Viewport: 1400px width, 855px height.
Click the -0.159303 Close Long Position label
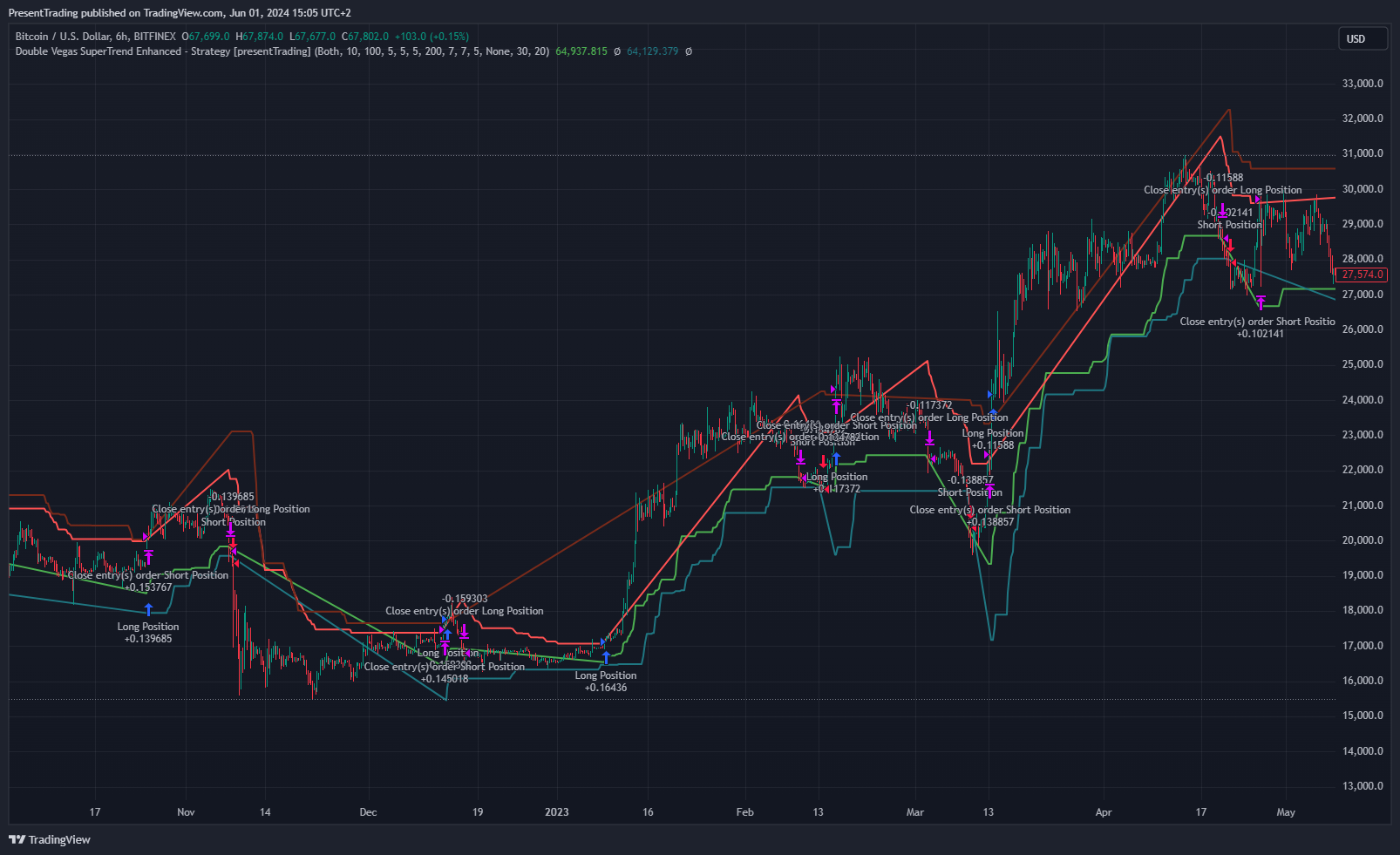coord(465,605)
